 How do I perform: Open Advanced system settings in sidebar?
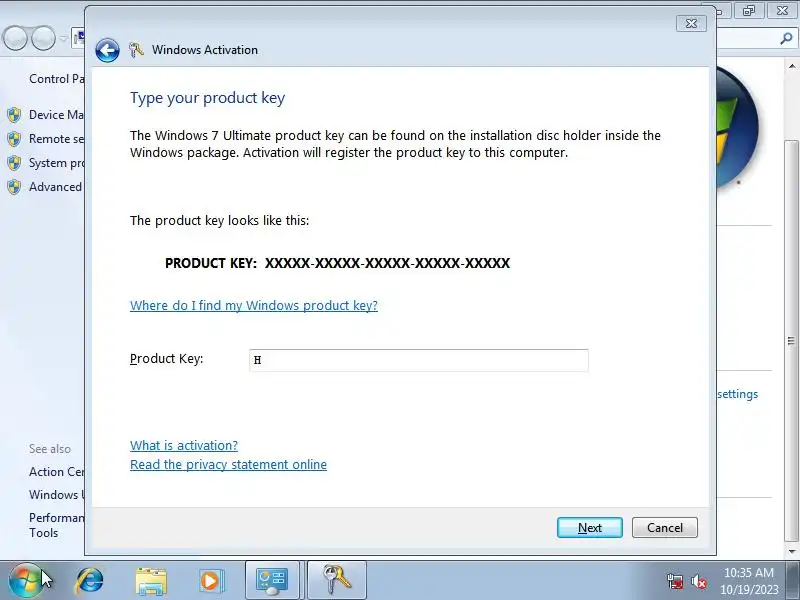(55, 187)
